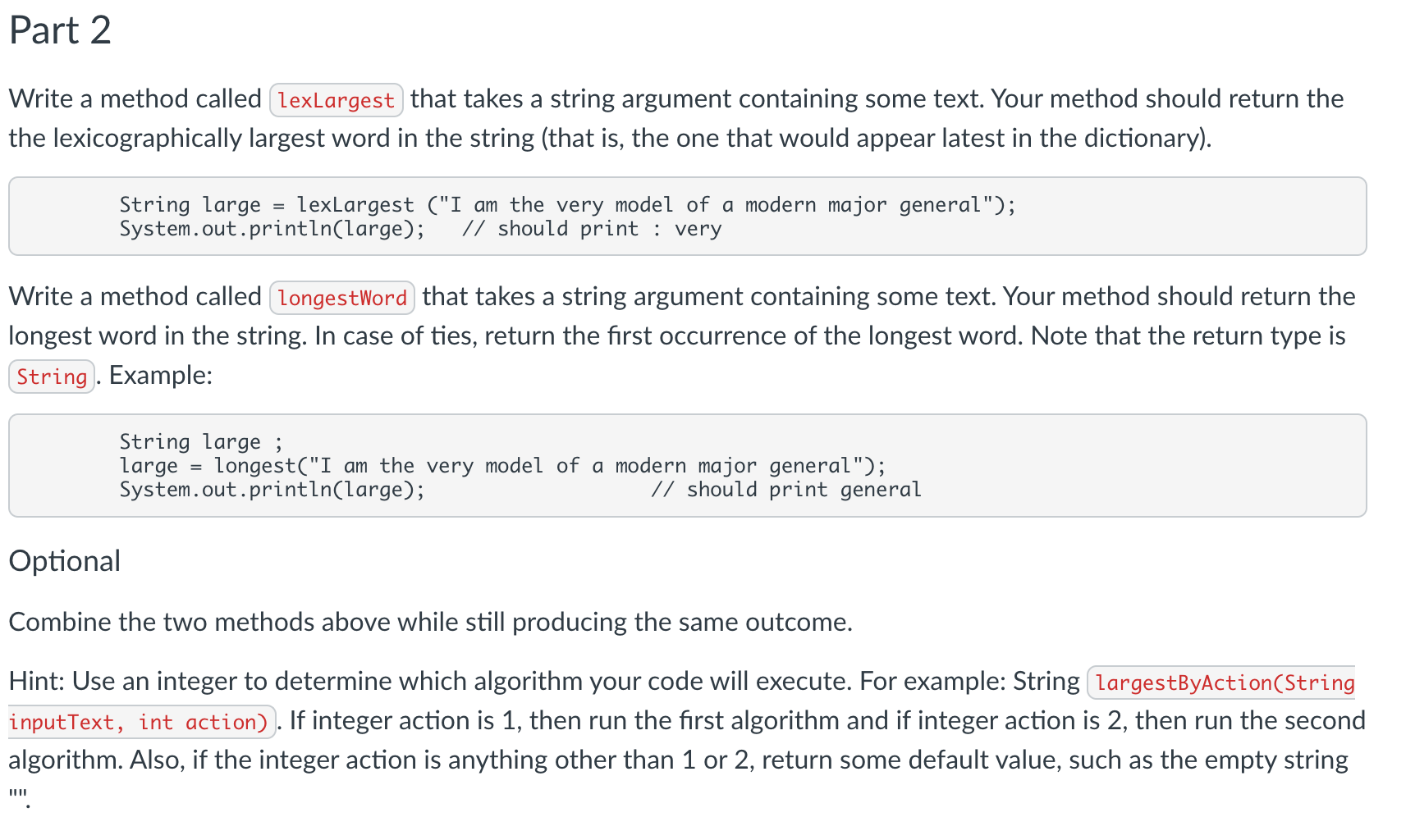Image resolution: width=1415 pixels, height=840 pixels.
Task: Click the "Optional" heading
Action: [65, 561]
